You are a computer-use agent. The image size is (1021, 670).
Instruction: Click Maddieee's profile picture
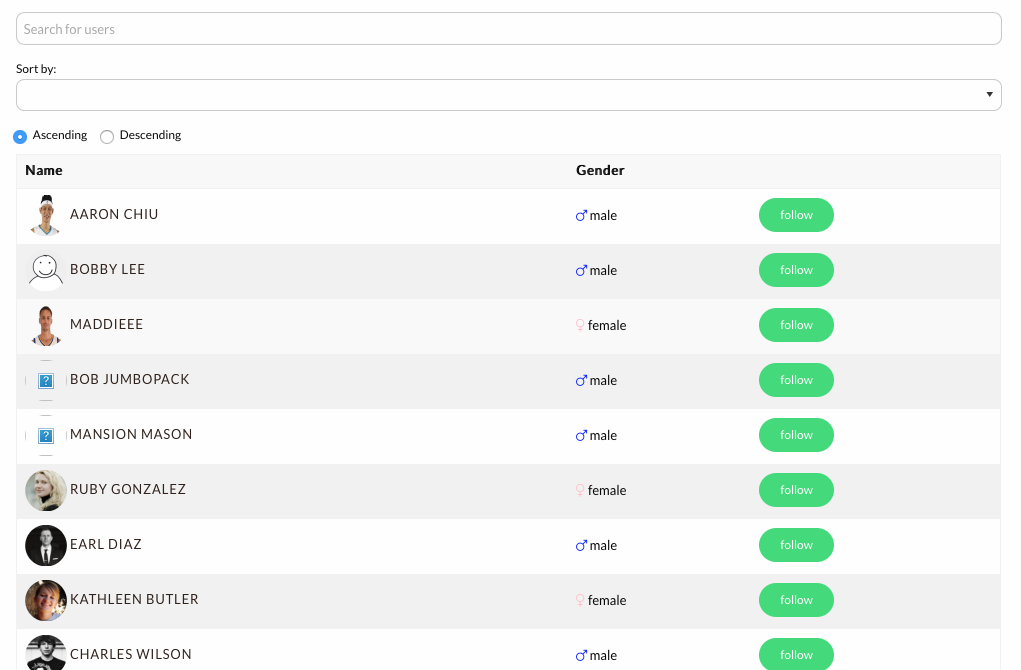(46, 325)
